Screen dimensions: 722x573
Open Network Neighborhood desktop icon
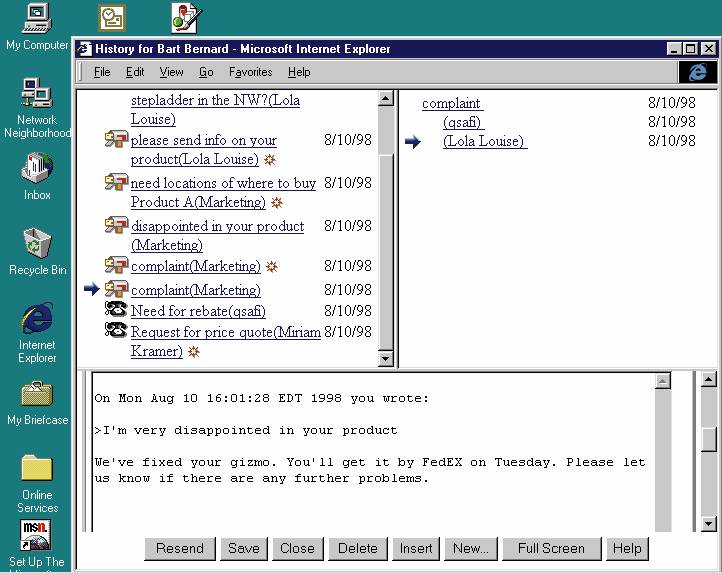point(37,95)
